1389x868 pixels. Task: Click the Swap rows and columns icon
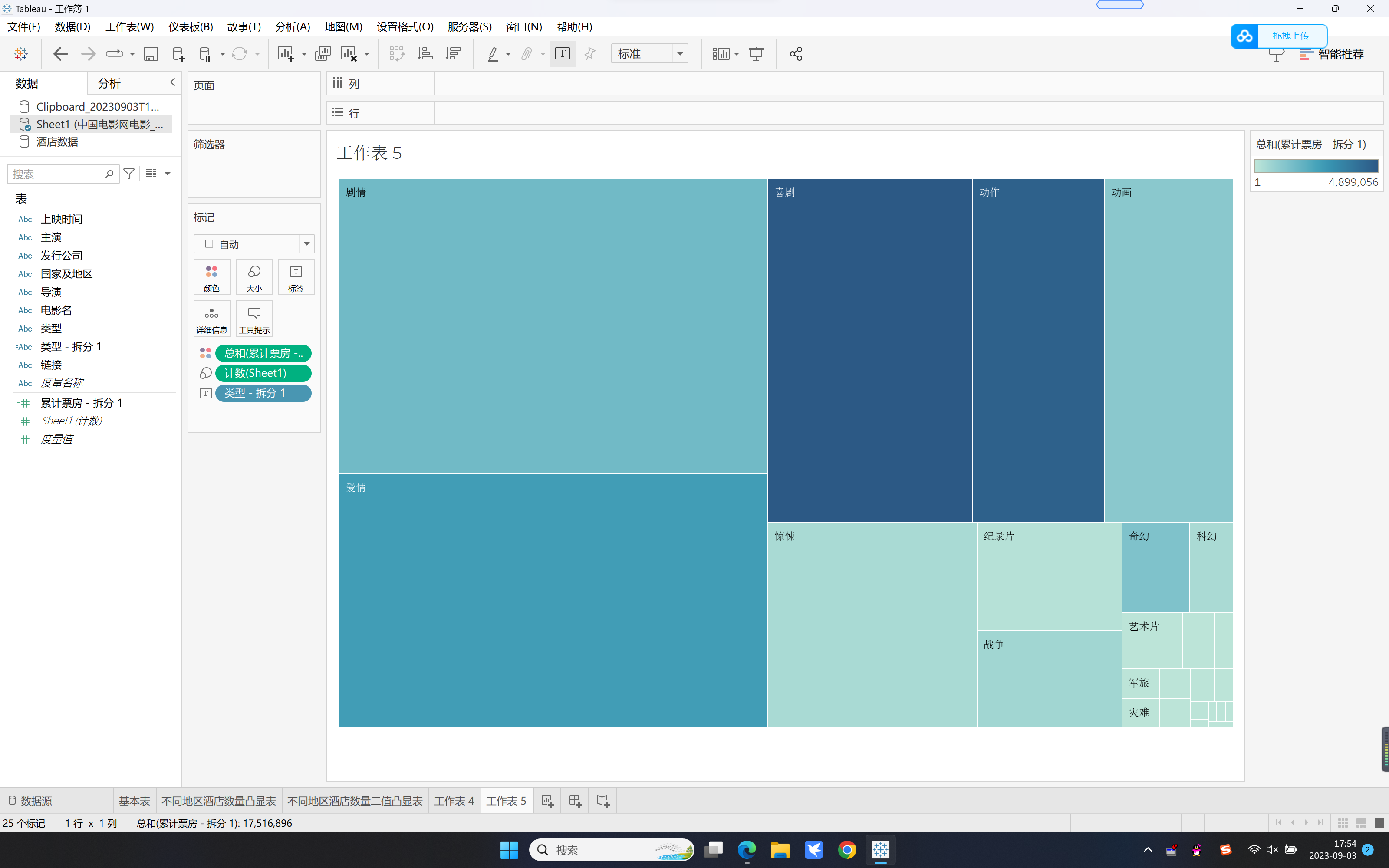[397, 54]
